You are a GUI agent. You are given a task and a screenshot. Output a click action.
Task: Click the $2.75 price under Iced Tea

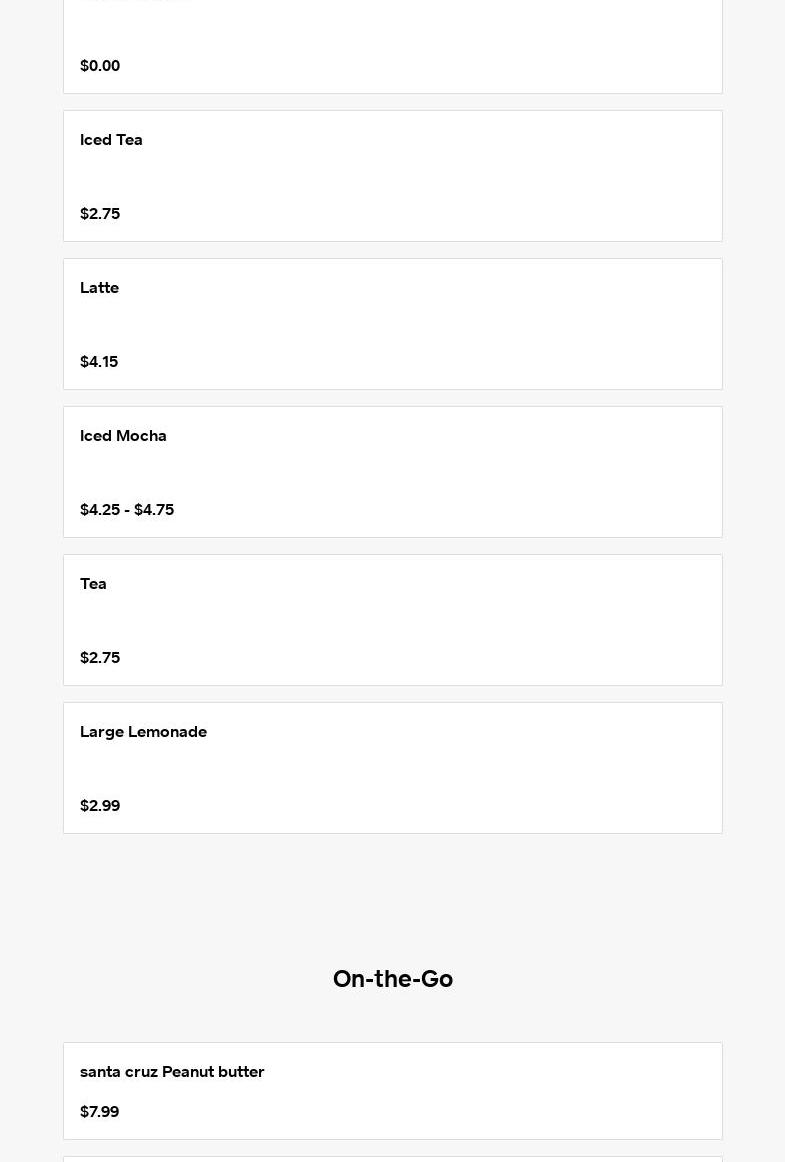(x=100, y=214)
